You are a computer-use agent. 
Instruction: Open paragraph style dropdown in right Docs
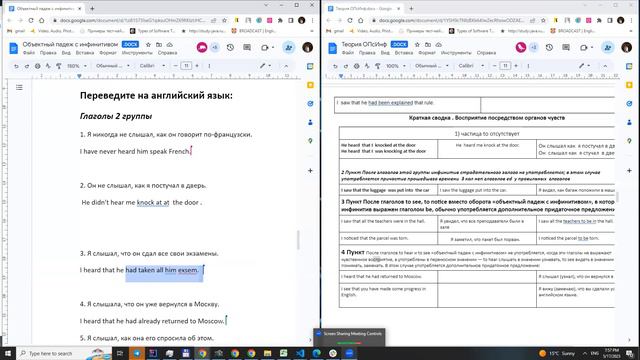click(x=432, y=66)
